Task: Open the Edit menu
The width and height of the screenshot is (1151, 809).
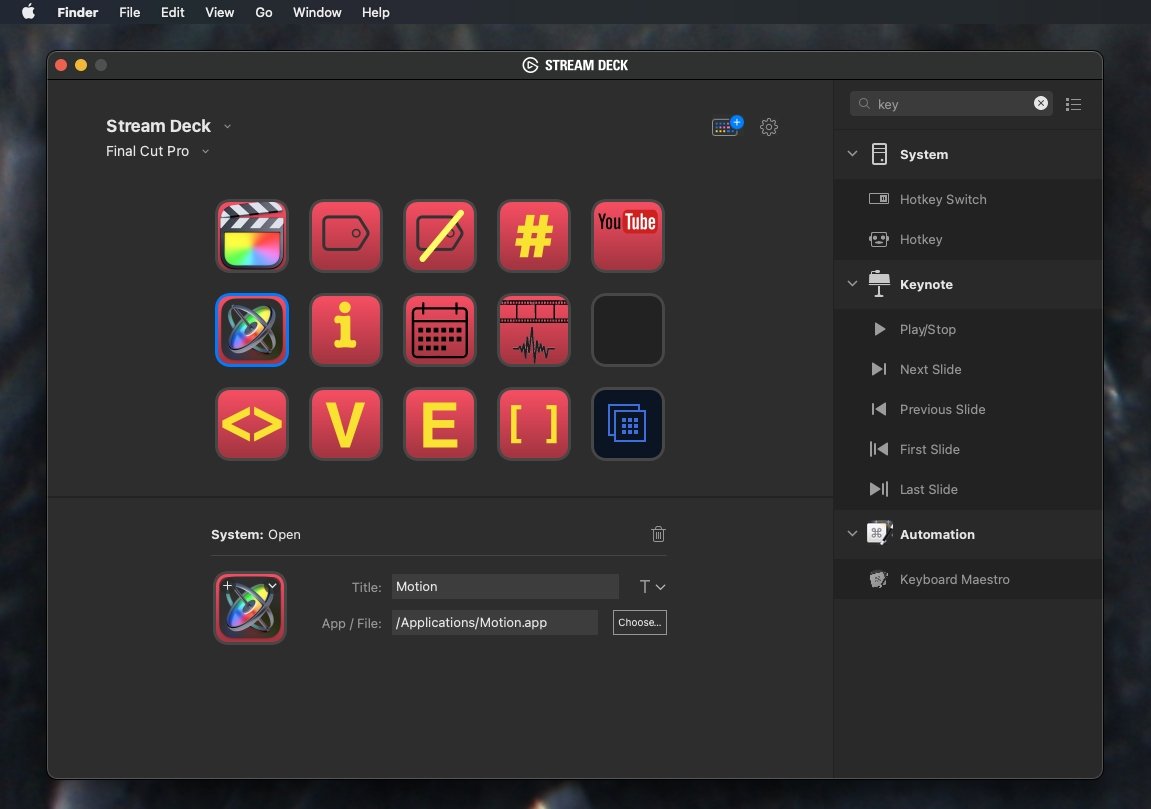Action: tap(173, 12)
